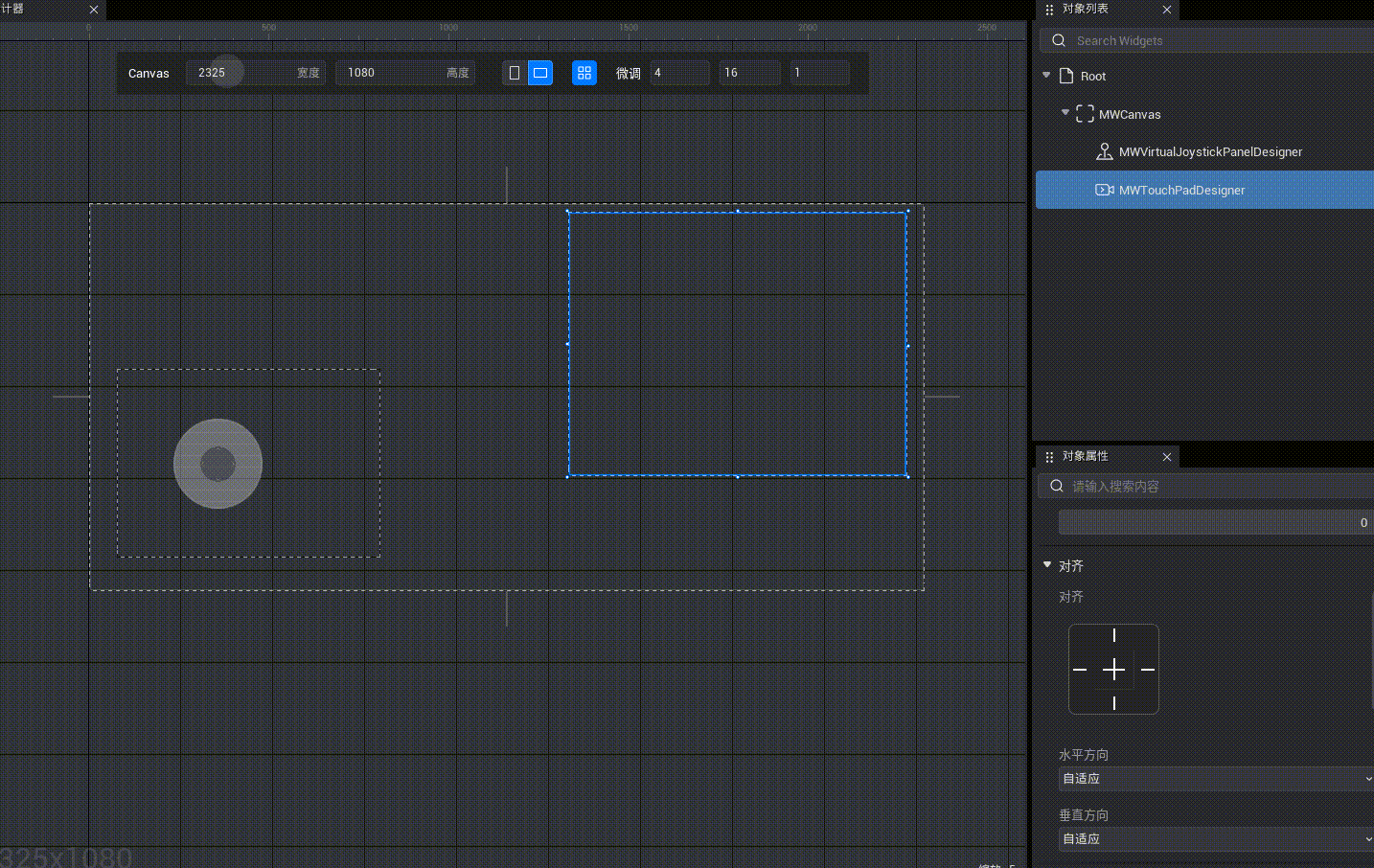This screenshot has height=868, width=1374.
Task: Close the 对象属性 panel tab
Action: pyautogui.click(x=1167, y=457)
